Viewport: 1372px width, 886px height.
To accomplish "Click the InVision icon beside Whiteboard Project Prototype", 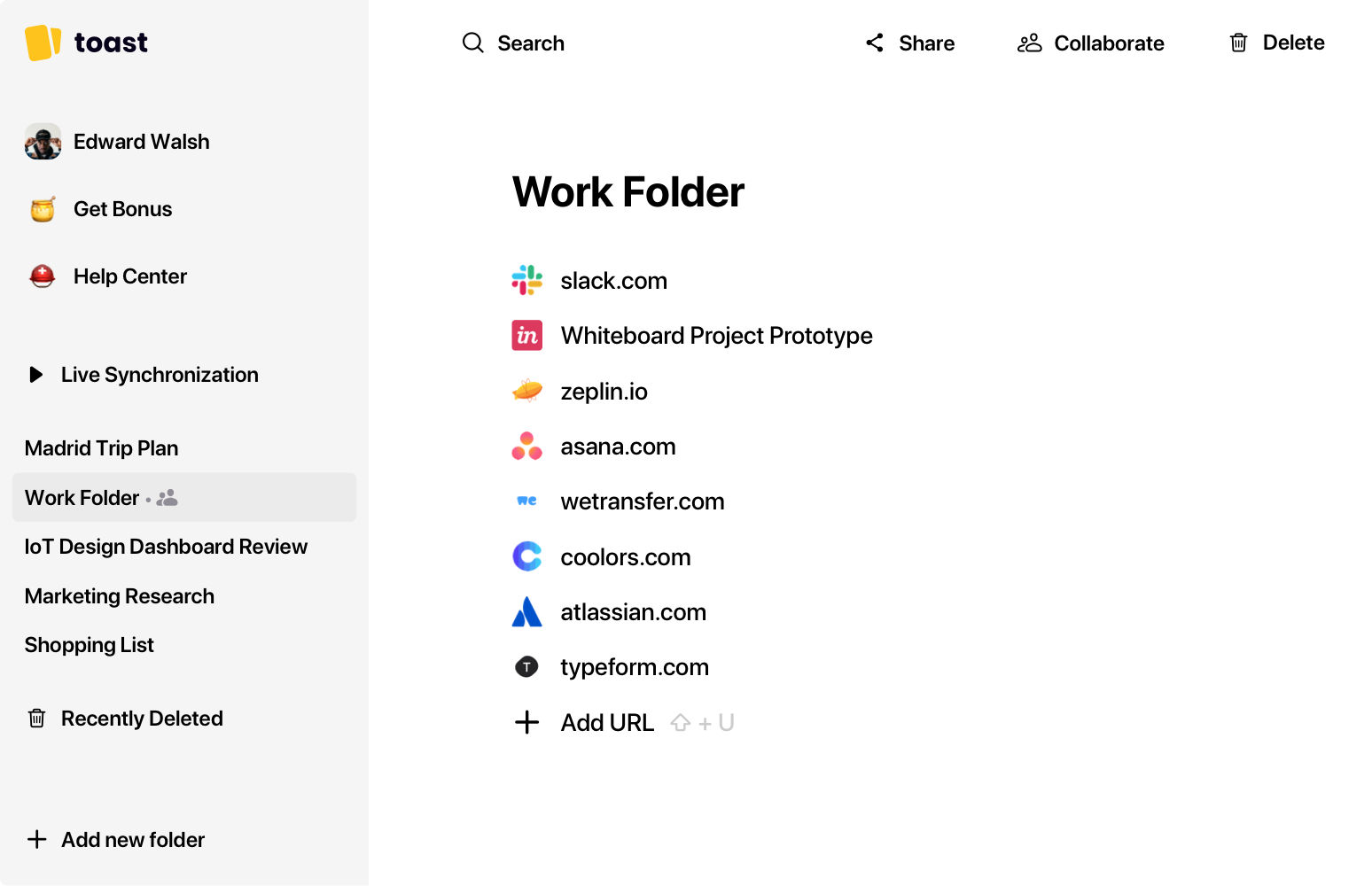I will tap(526, 336).
